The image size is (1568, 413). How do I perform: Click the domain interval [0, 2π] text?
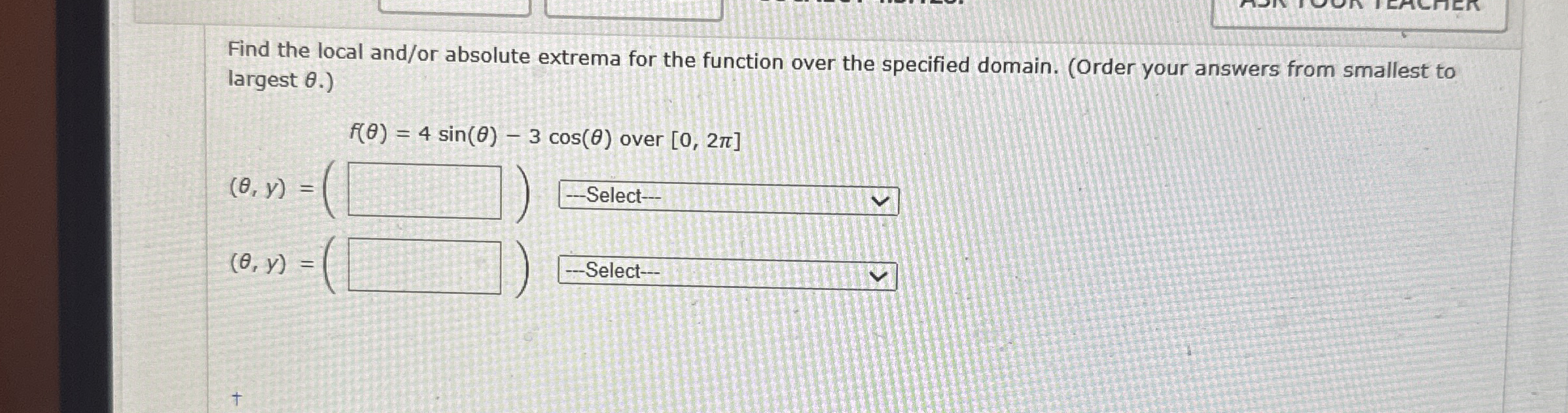pos(705,137)
